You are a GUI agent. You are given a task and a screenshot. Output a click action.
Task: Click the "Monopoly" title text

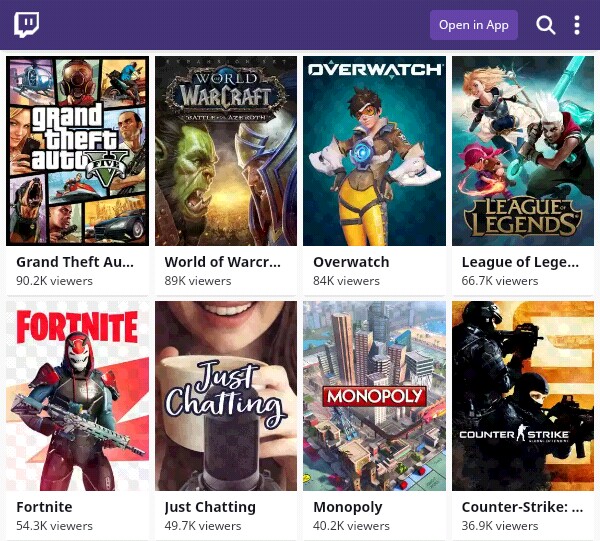pos(347,508)
